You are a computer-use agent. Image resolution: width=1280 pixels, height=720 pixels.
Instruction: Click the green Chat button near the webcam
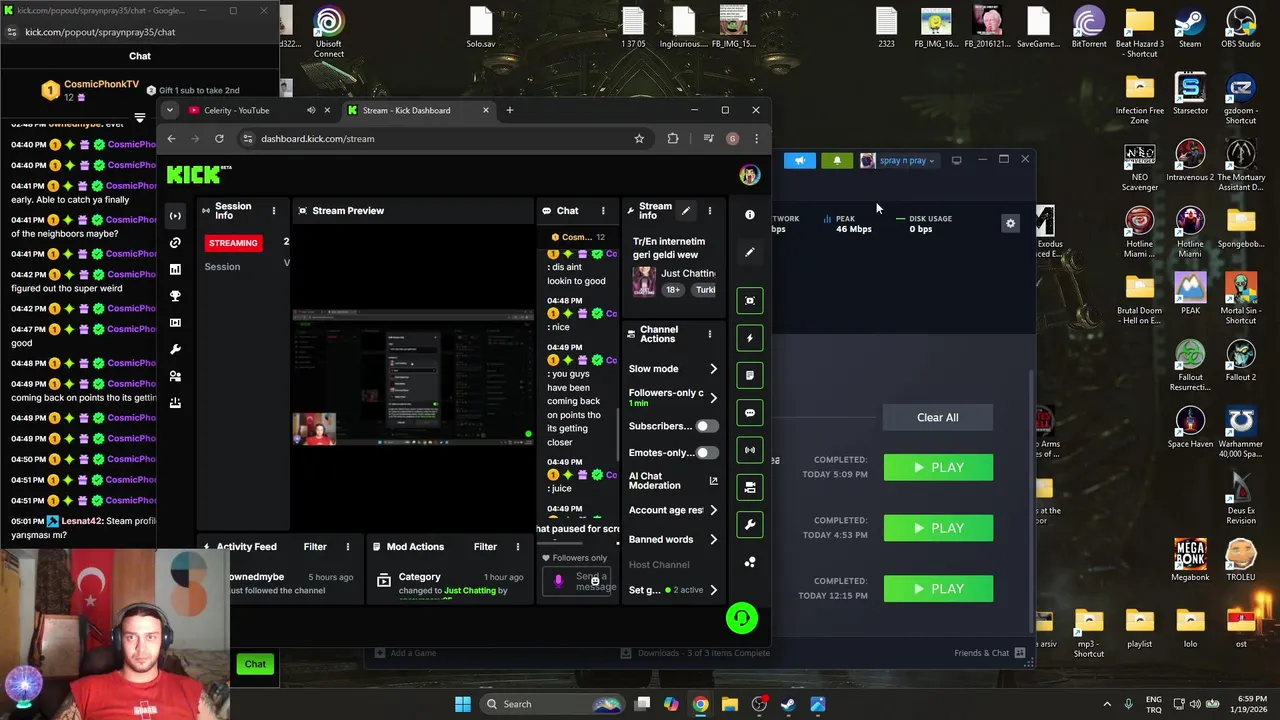(x=255, y=664)
